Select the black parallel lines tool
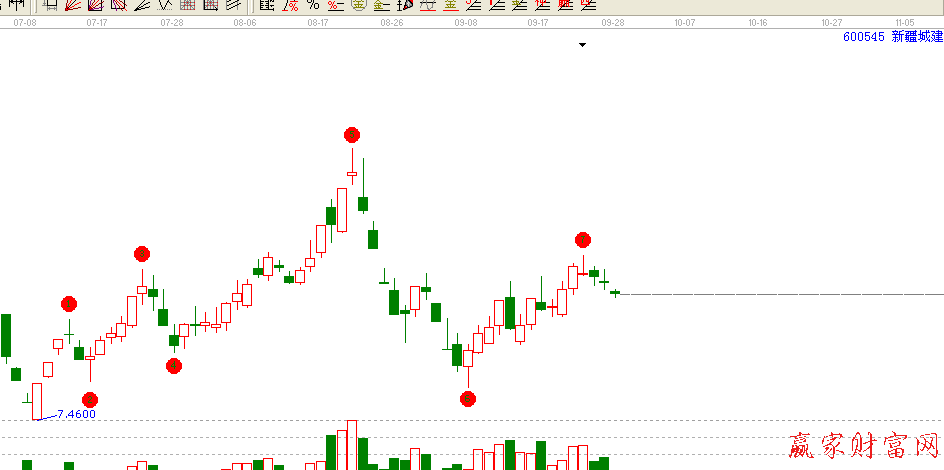This screenshot has width=944, height=470. tap(232, 5)
